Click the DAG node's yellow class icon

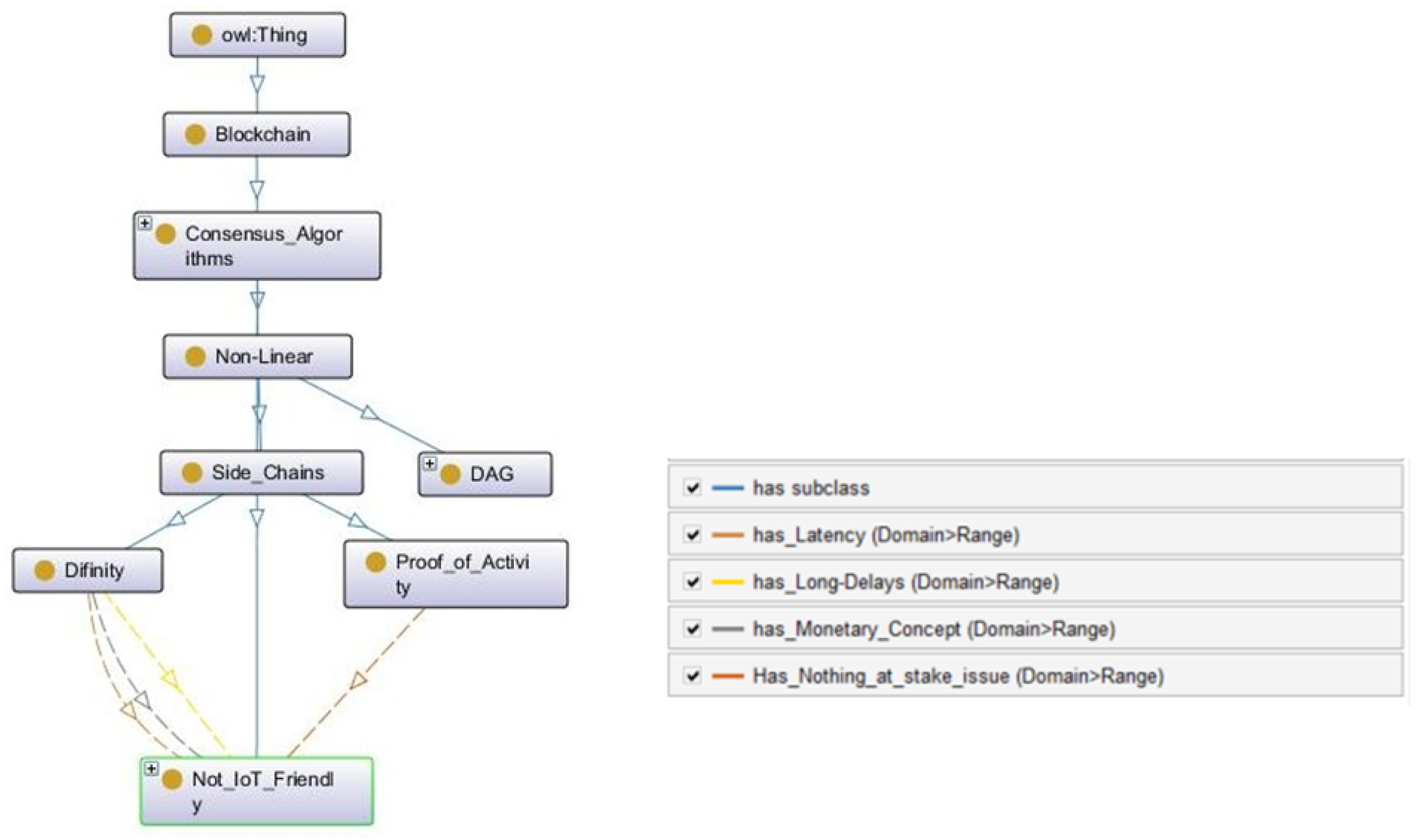coord(450,474)
